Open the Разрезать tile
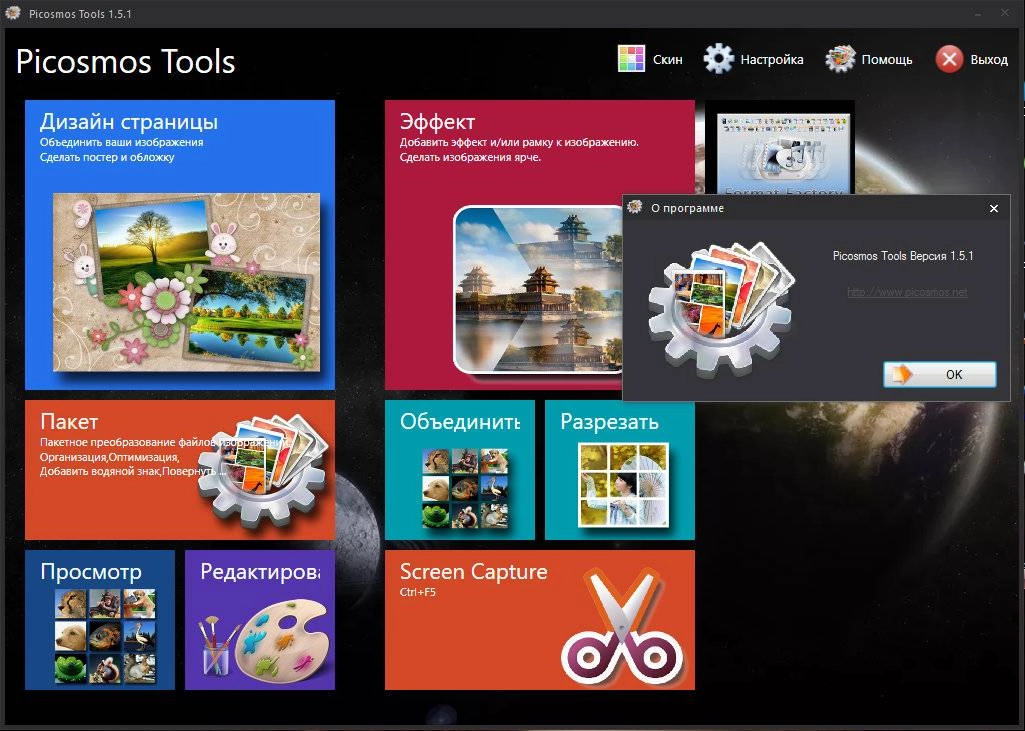This screenshot has height=731, width=1025. (620, 469)
